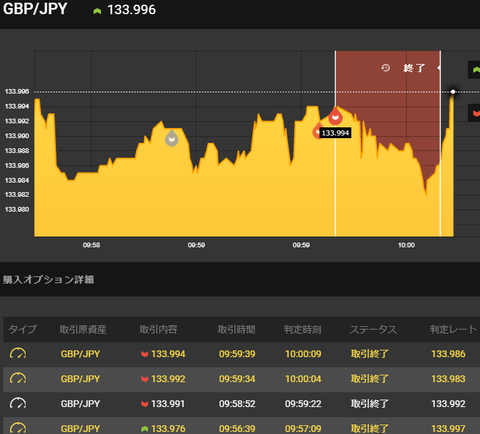
Task: Click settlement rate 133.997
Action: click(x=448, y=428)
